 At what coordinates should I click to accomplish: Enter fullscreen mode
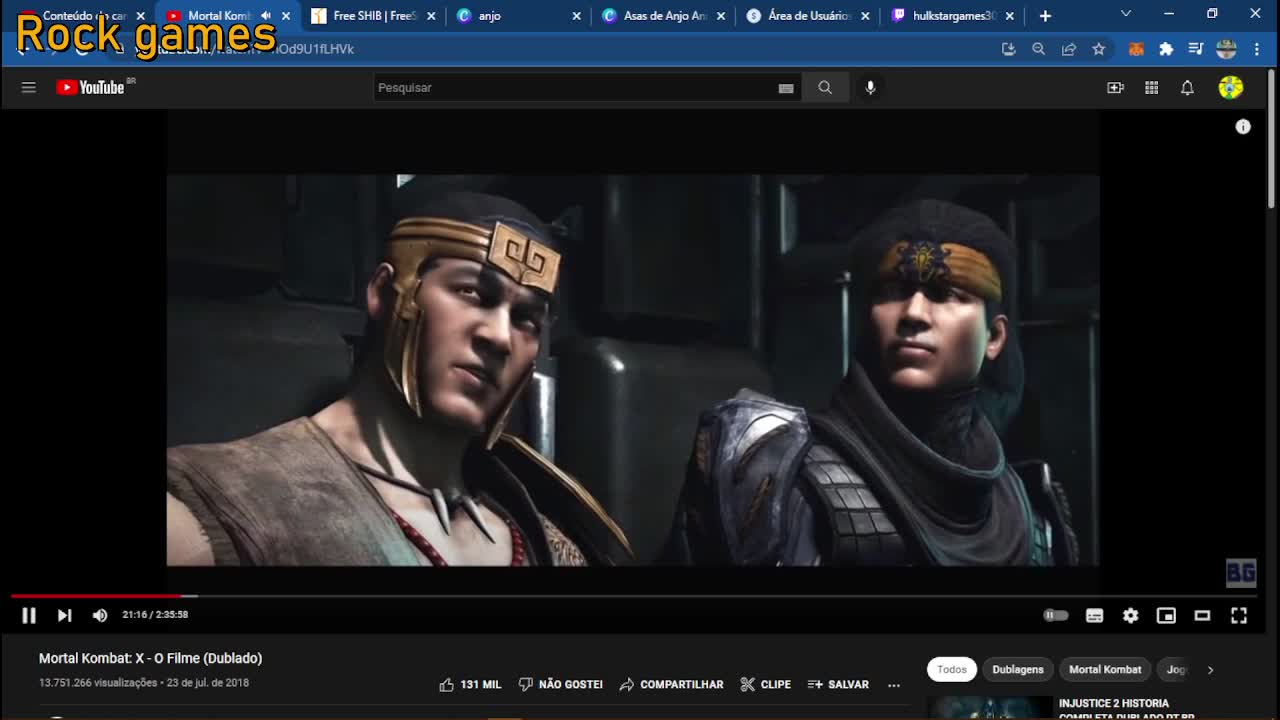(1239, 615)
